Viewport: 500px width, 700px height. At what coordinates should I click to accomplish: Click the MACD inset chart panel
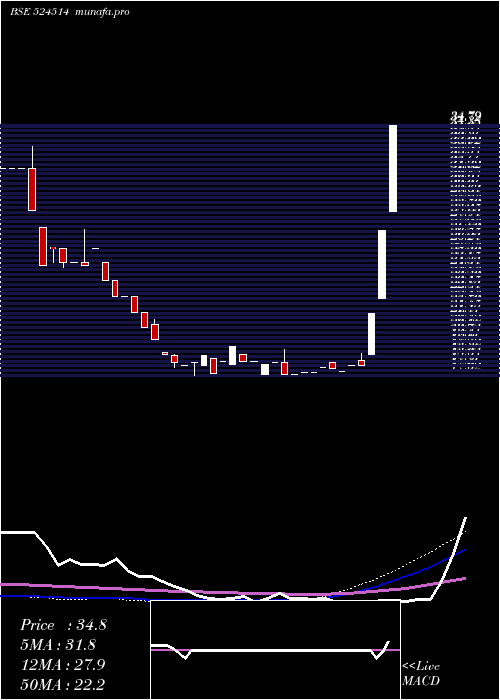pyautogui.click(x=275, y=650)
